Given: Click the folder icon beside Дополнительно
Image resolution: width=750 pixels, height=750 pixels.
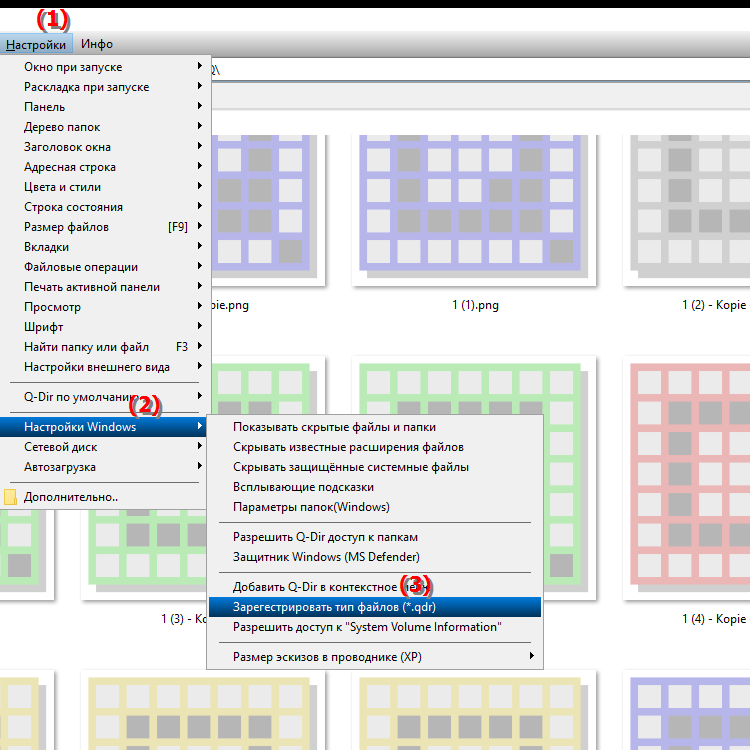Looking at the screenshot, I should point(10,497).
